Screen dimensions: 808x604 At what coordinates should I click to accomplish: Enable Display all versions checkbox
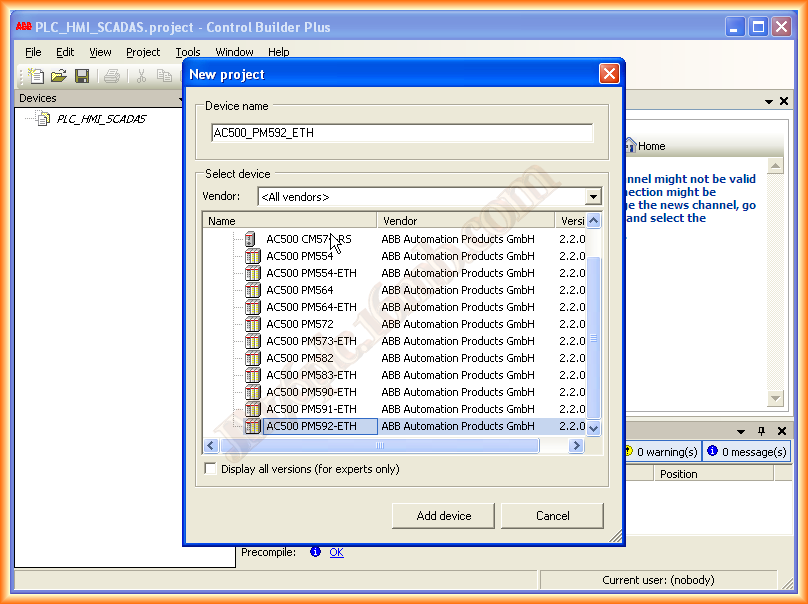(210, 468)
